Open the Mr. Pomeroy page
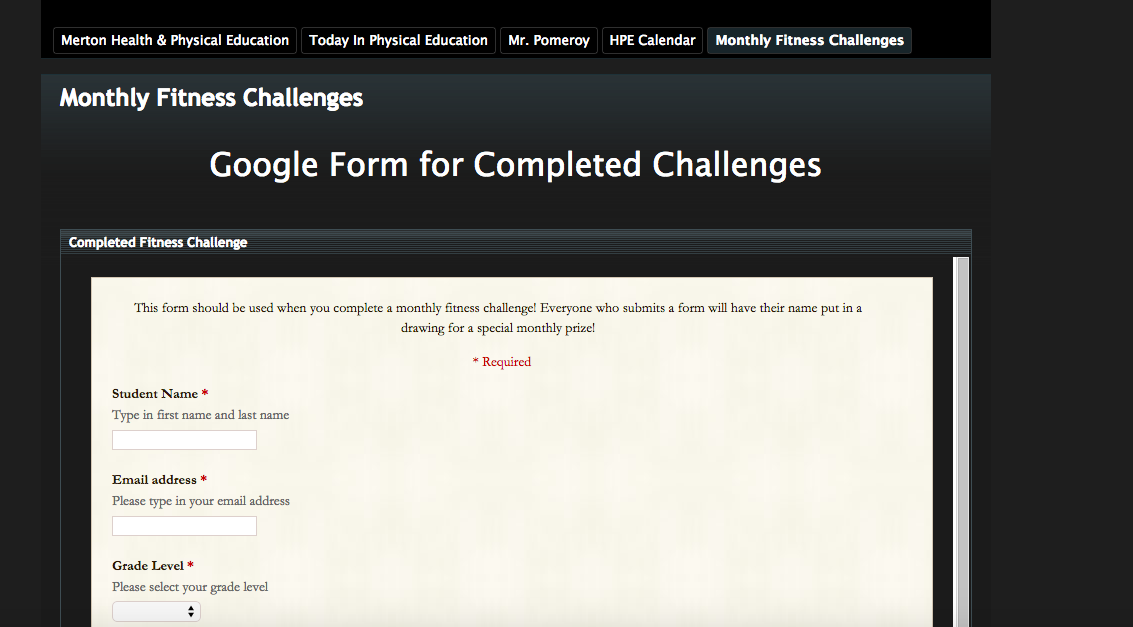This screenshot has width=1133, height=627. click(548, 40)
